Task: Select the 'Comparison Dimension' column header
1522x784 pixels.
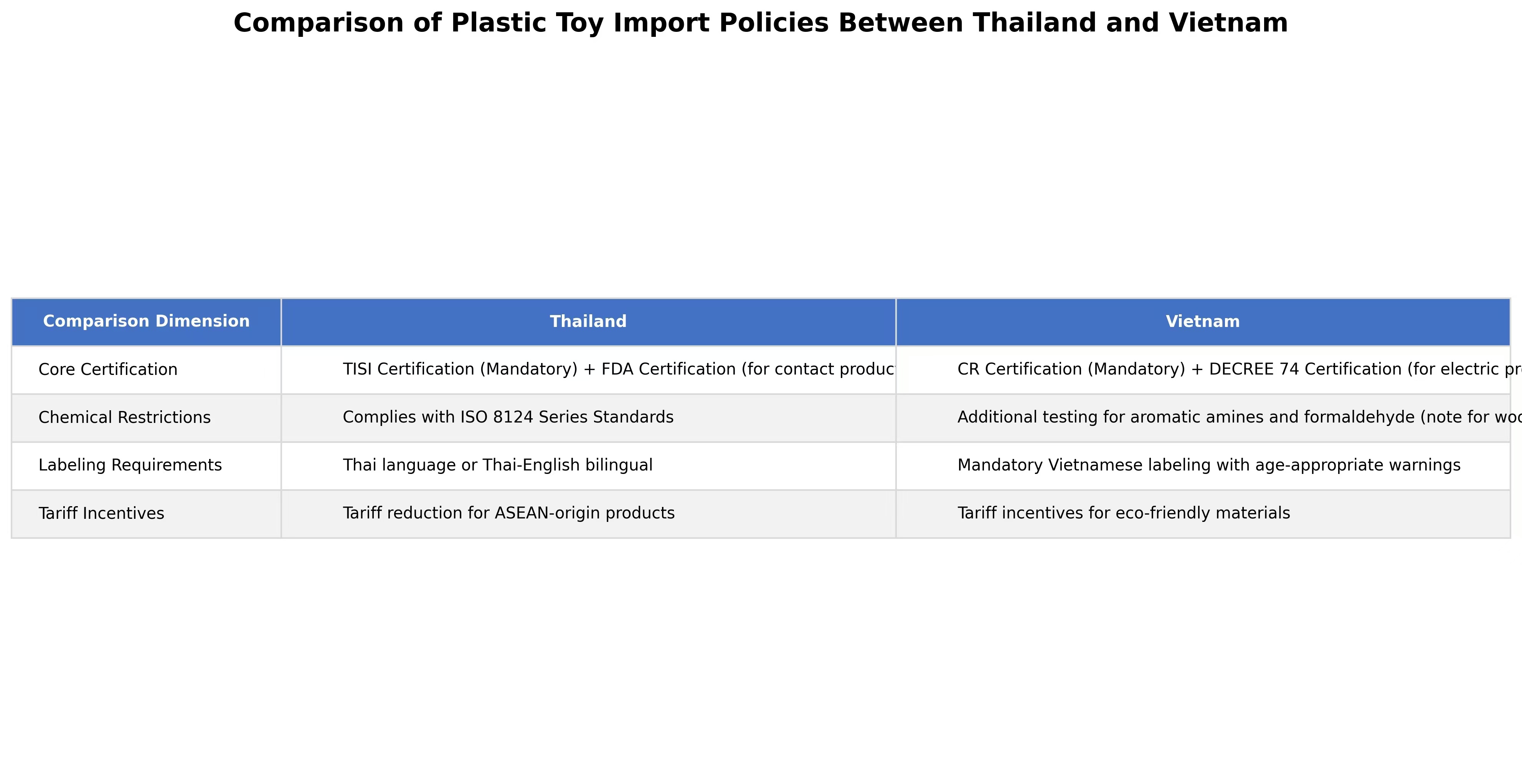Action: click(x=146, y=322)
